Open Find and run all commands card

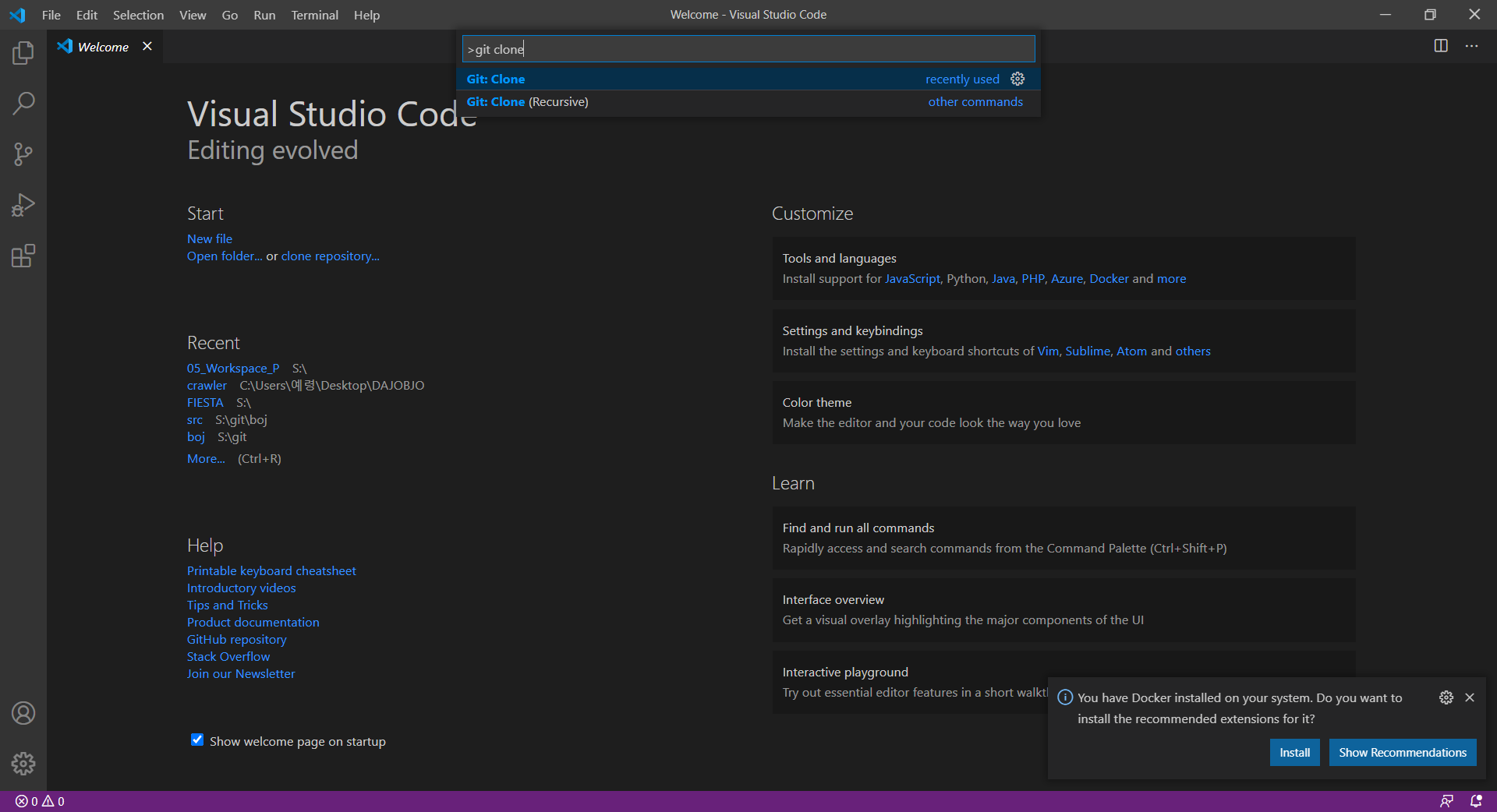coord(1063,538)
